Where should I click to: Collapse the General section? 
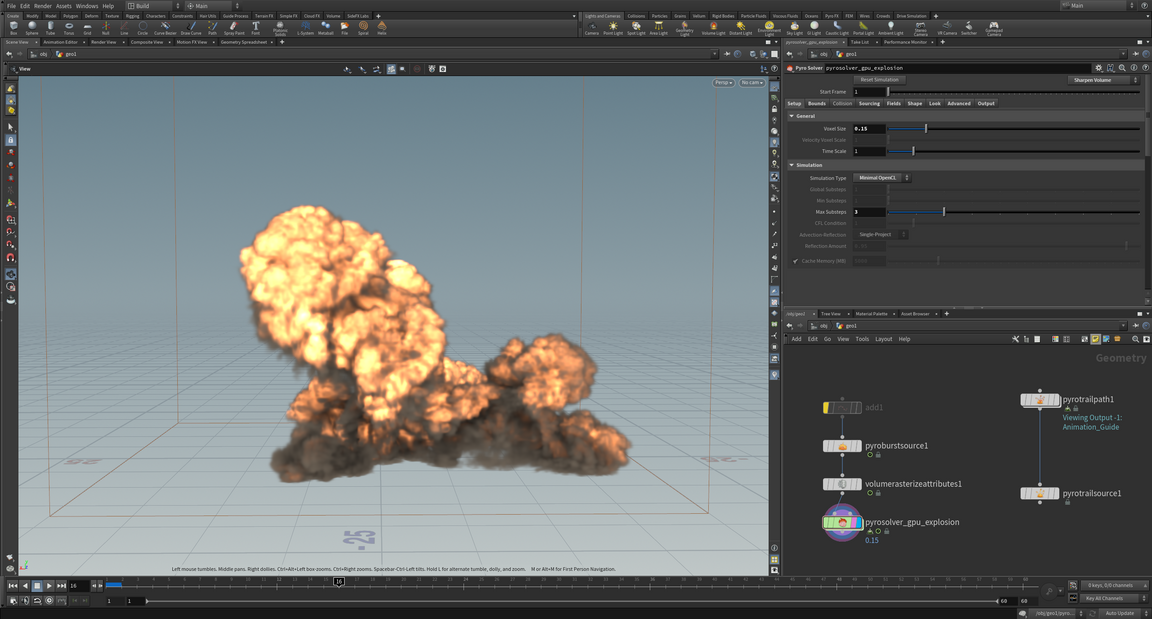click(792, 116)
